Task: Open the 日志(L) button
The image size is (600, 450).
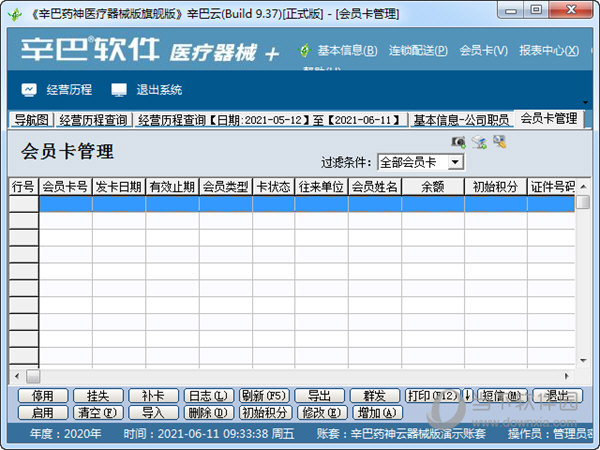Action: [x=209, y=395]
